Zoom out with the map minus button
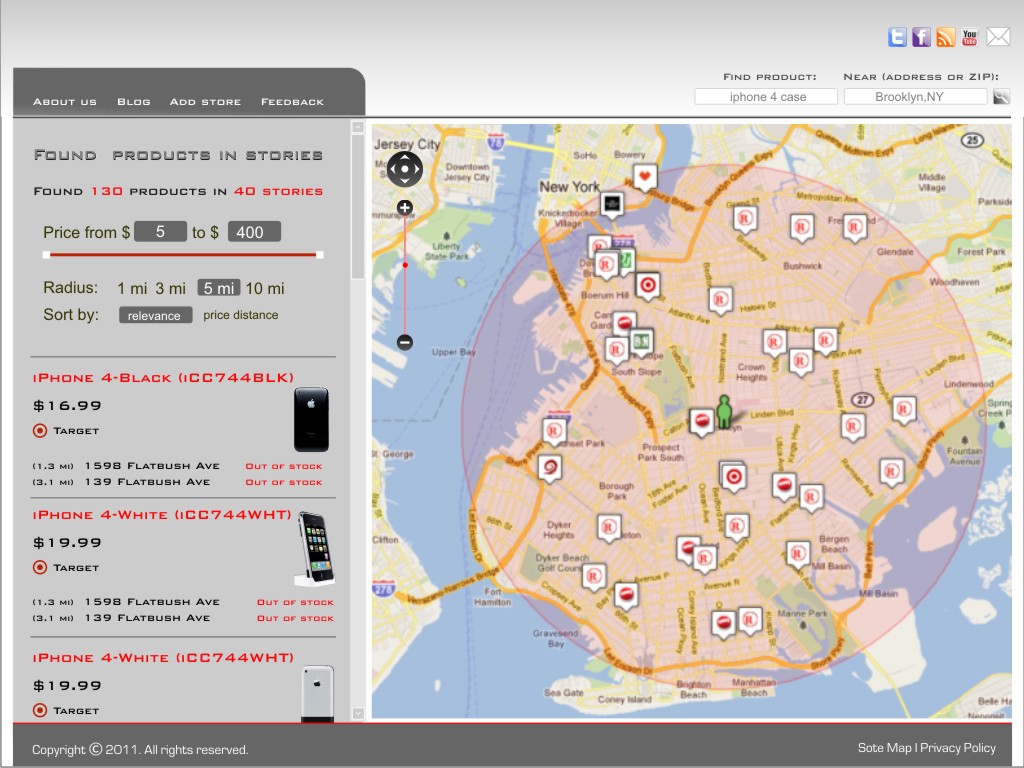 point(405,342)
